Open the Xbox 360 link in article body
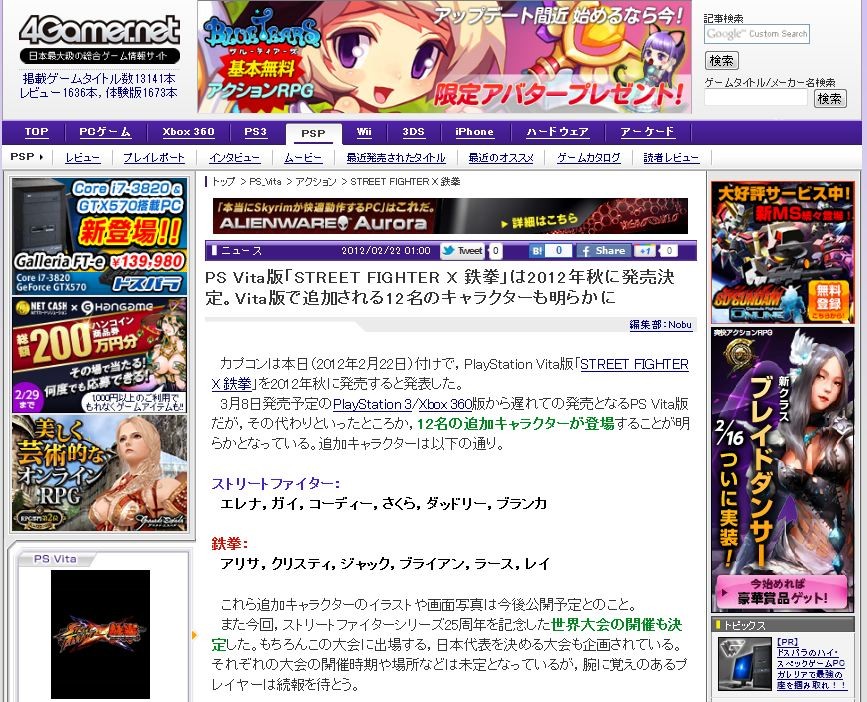The height and width of the screenshot is (702, 867). click(x=445, y=405)
